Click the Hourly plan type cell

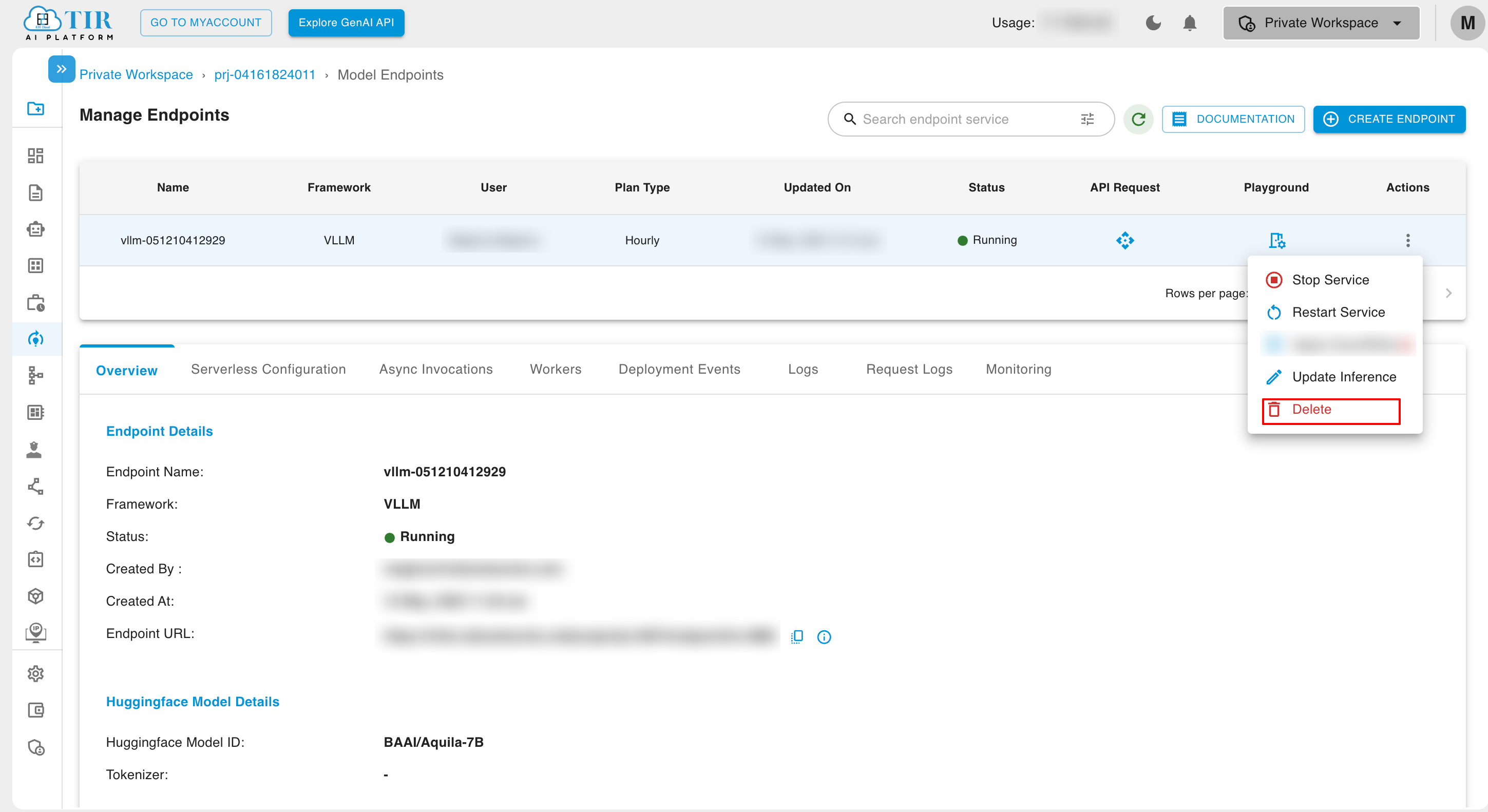[x=642, y=240]
